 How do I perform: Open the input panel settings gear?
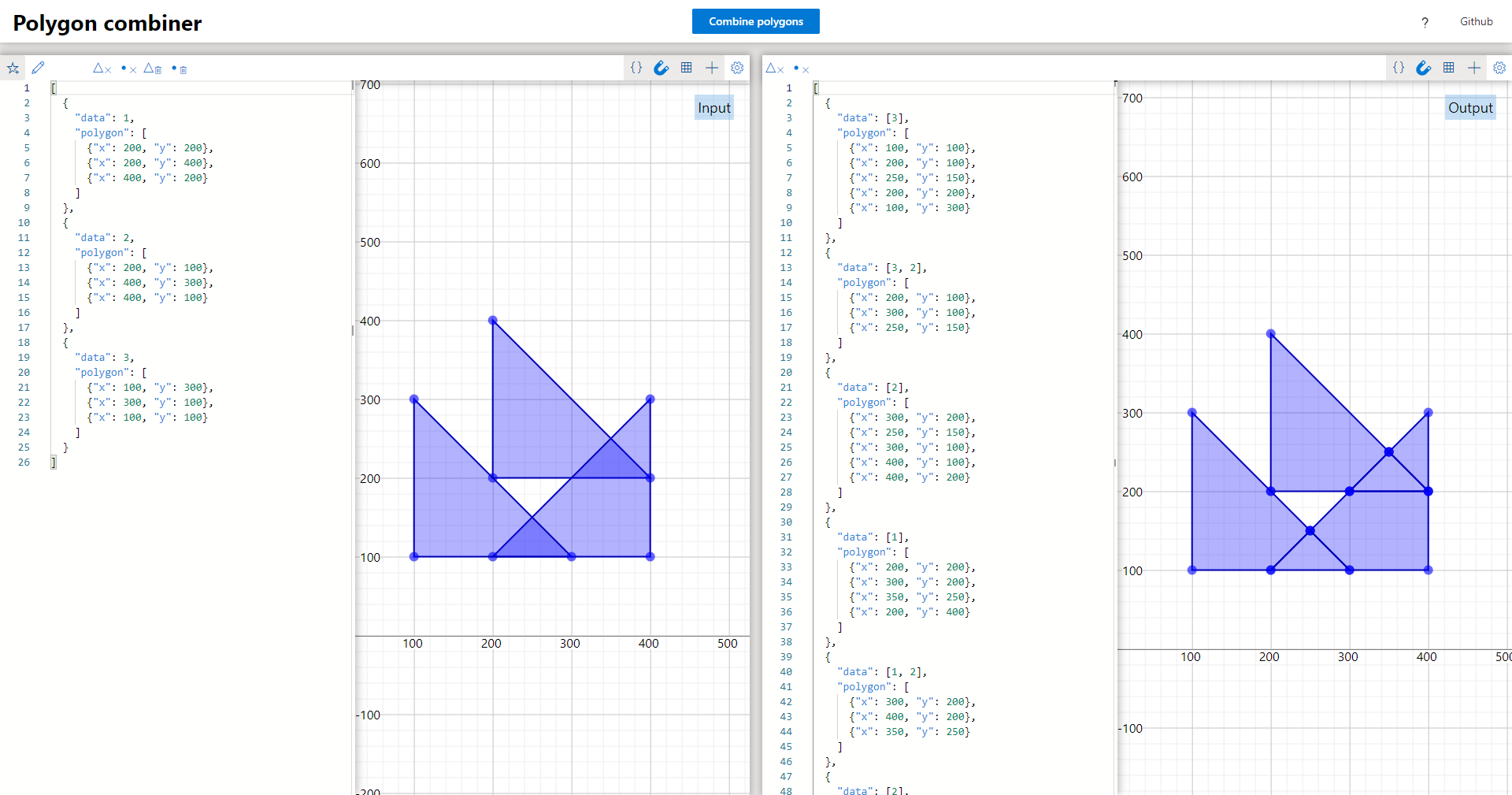point(737,68)
